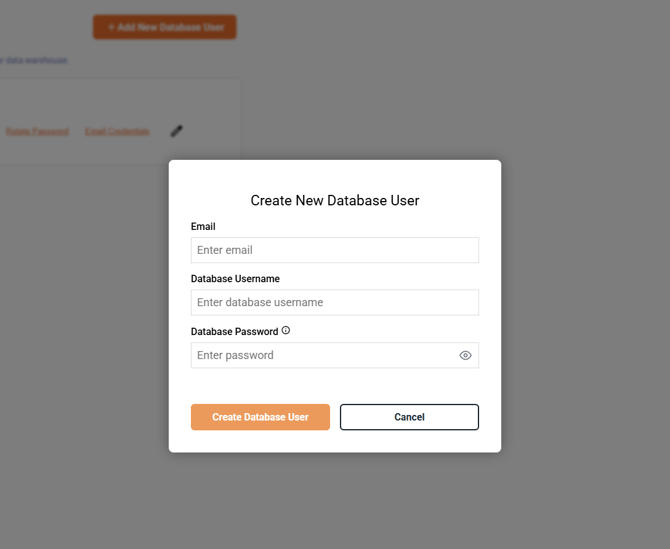
Task: Click into the database username field
Action: tap(334, 302)
